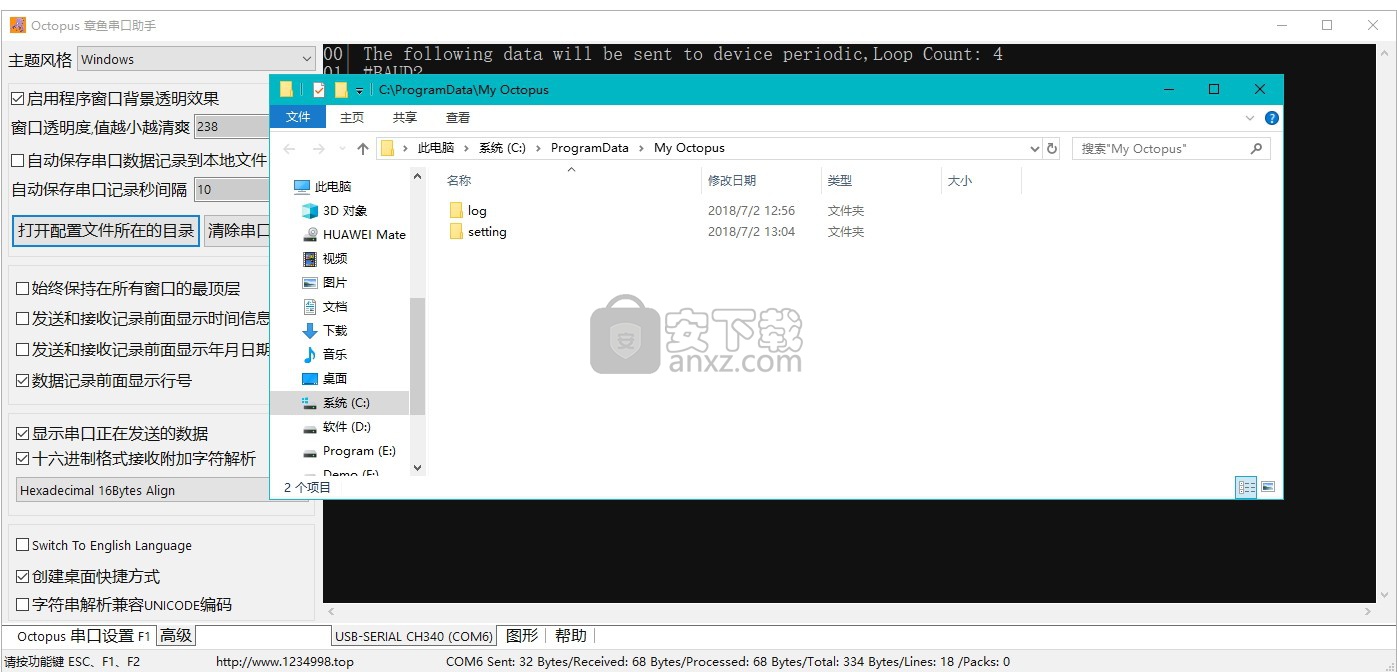Switch to the 主页 ribbon tab

352,118
